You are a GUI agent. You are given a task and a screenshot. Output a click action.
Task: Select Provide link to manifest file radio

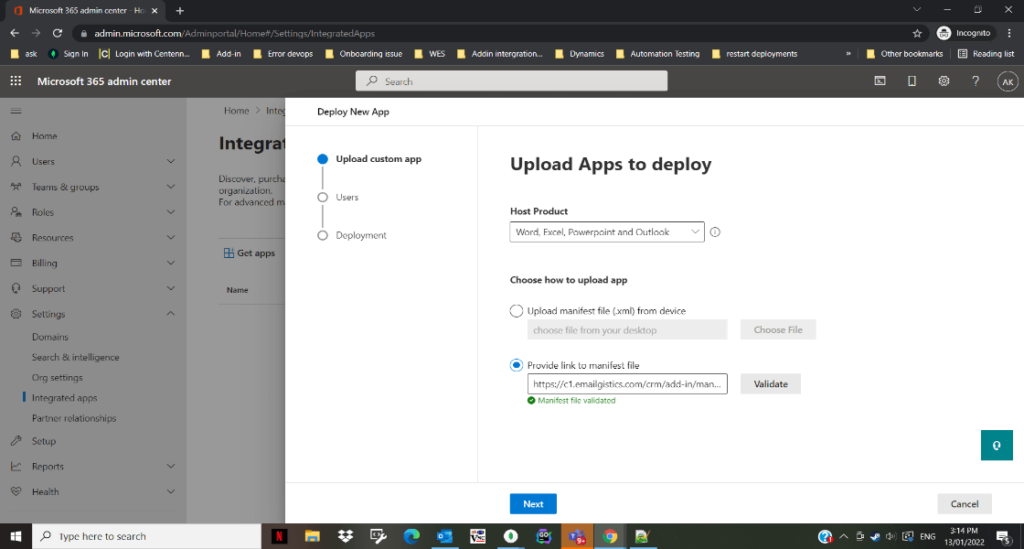[x=517, y=366]
